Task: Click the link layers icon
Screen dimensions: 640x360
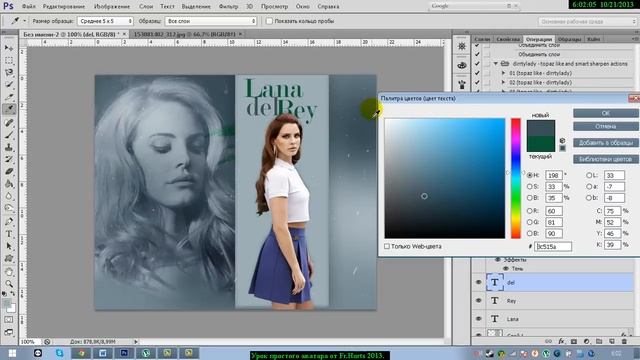Action: (x=549, y=341)
